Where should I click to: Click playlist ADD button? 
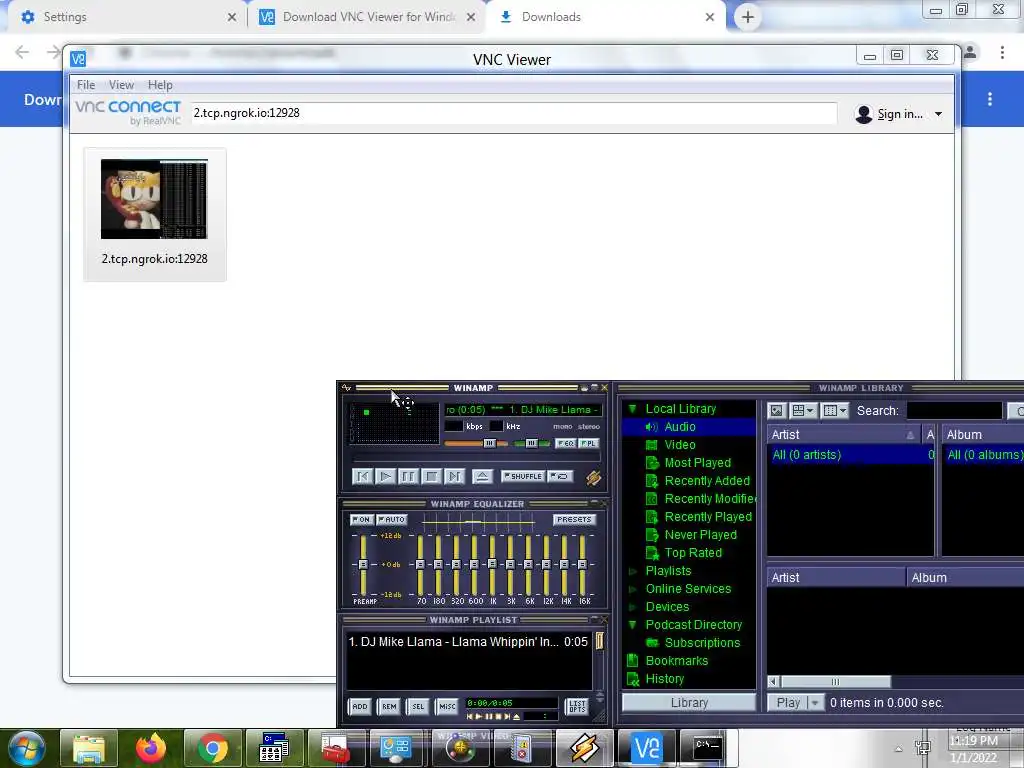[x=360, y=707]
